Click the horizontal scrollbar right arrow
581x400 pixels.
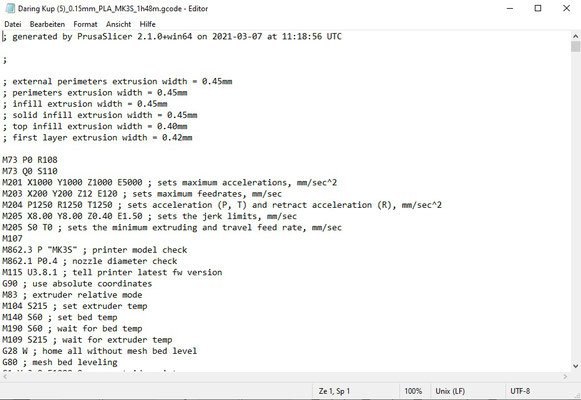point(565,376)
